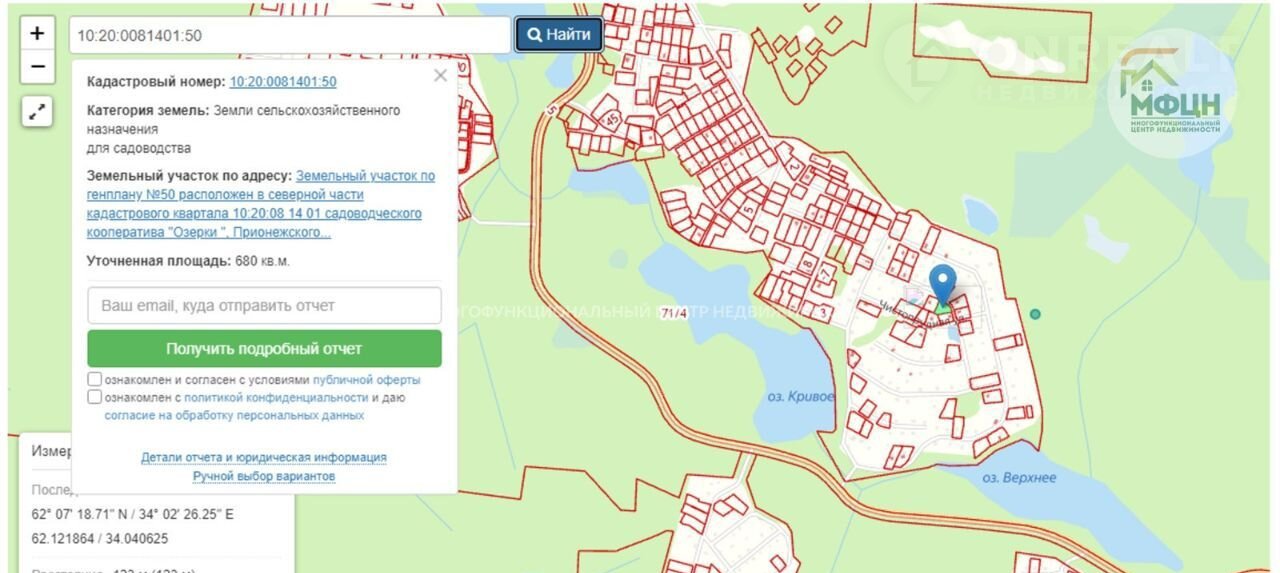Open Детали отчета и юридическая информация
The width and height of the screenshot is (1280, 573).
coord(264,457)
